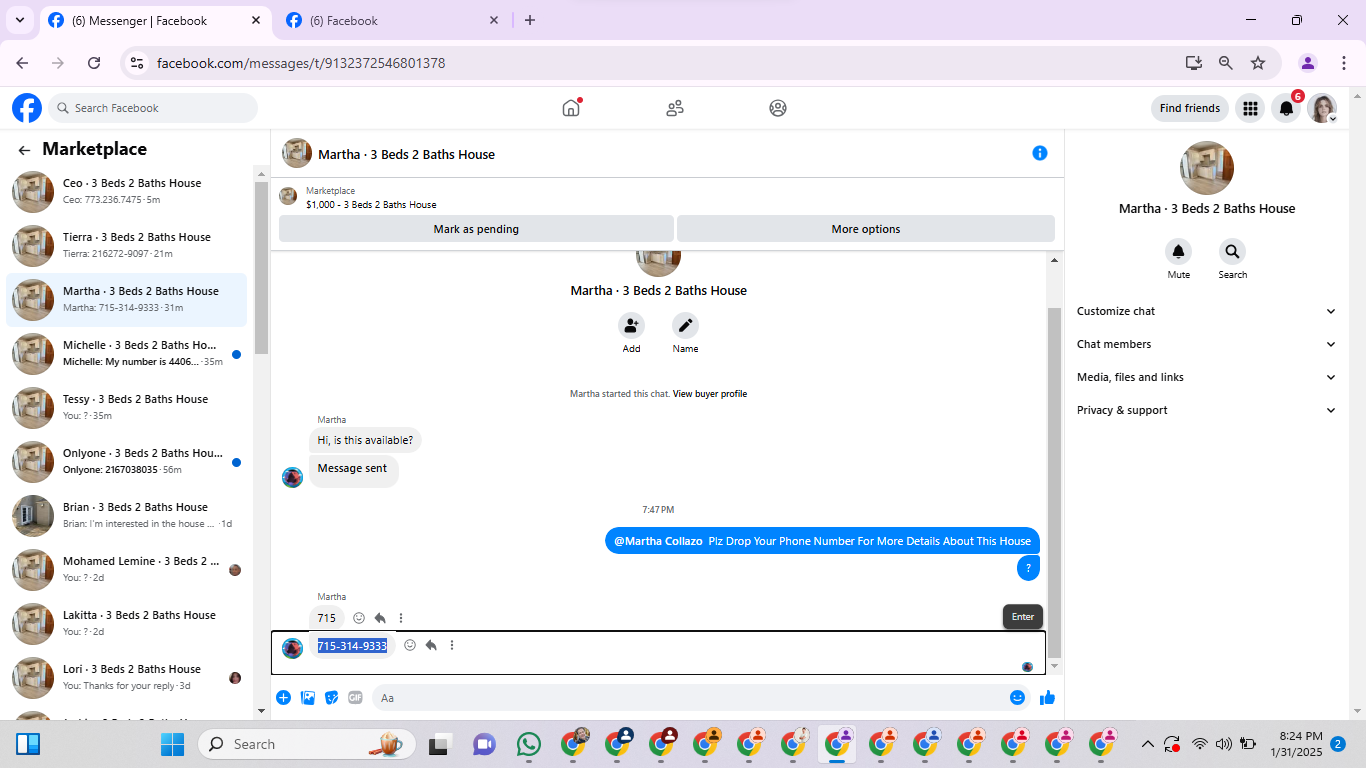Expand Chat members section
The height and width of the screenshot is (768, 1366).
point(1206,344)
